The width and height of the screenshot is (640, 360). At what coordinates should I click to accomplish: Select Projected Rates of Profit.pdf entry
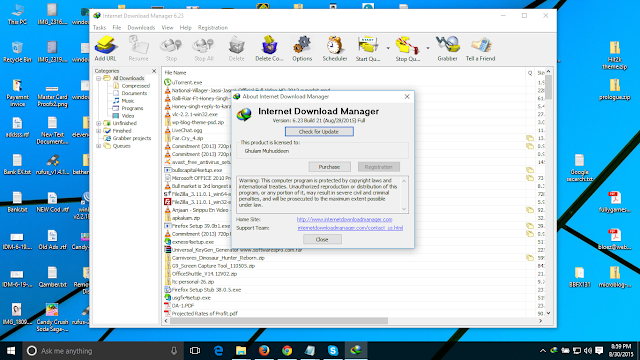click(x=204, y=314)
